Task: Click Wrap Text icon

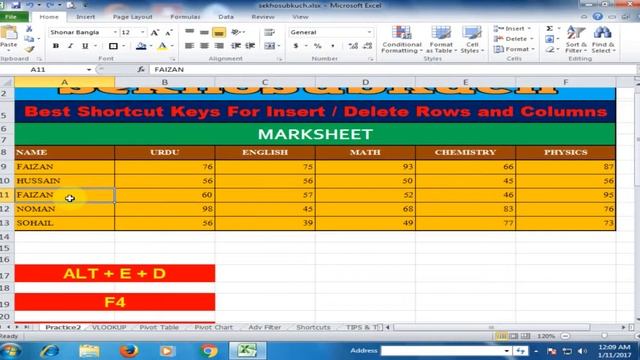Action: point(269,32)
